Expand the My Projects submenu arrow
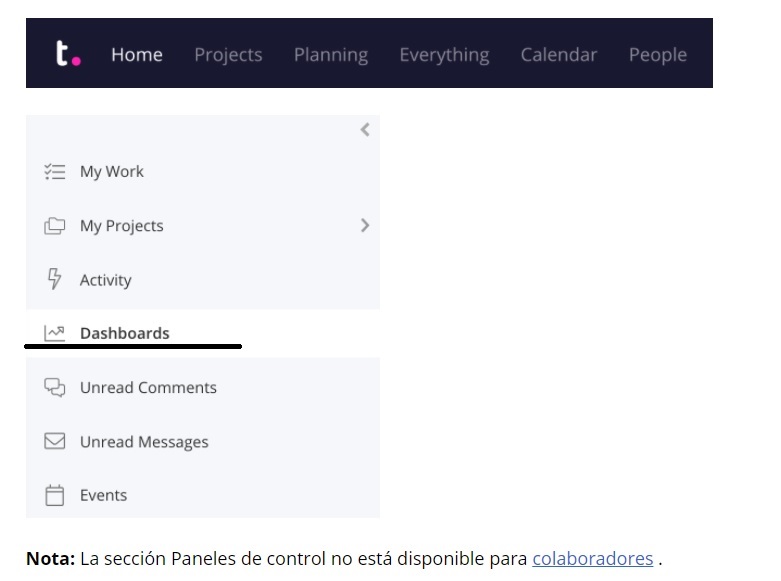Viewport: 781px width, 581px height. 365,226
